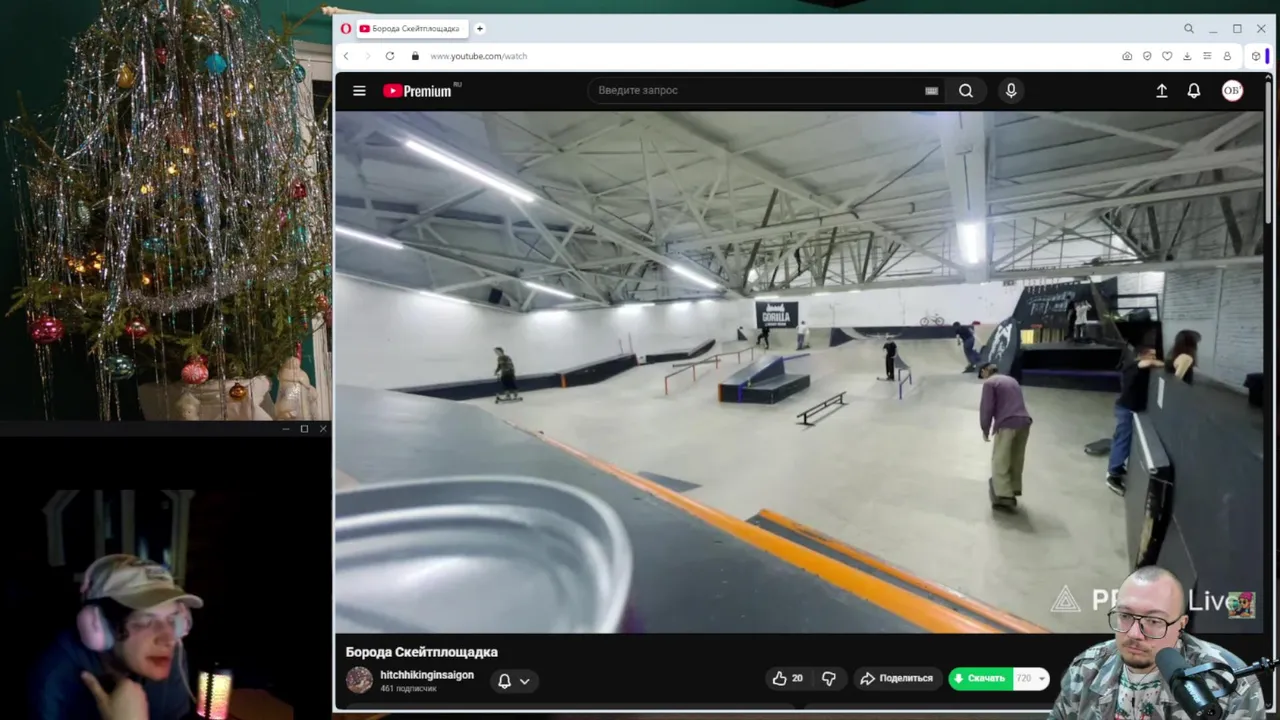This screenshot has height=720, width=1280.
Task: Maximize the webcam window at left
Action: 304,429
